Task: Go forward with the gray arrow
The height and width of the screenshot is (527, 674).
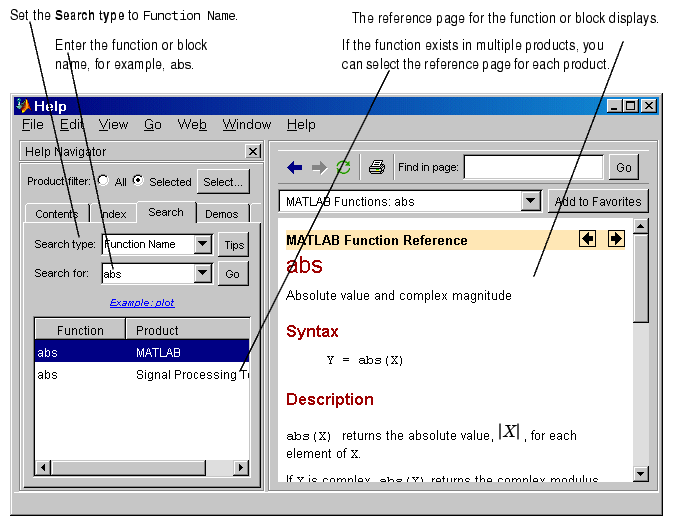Action: 319,167
